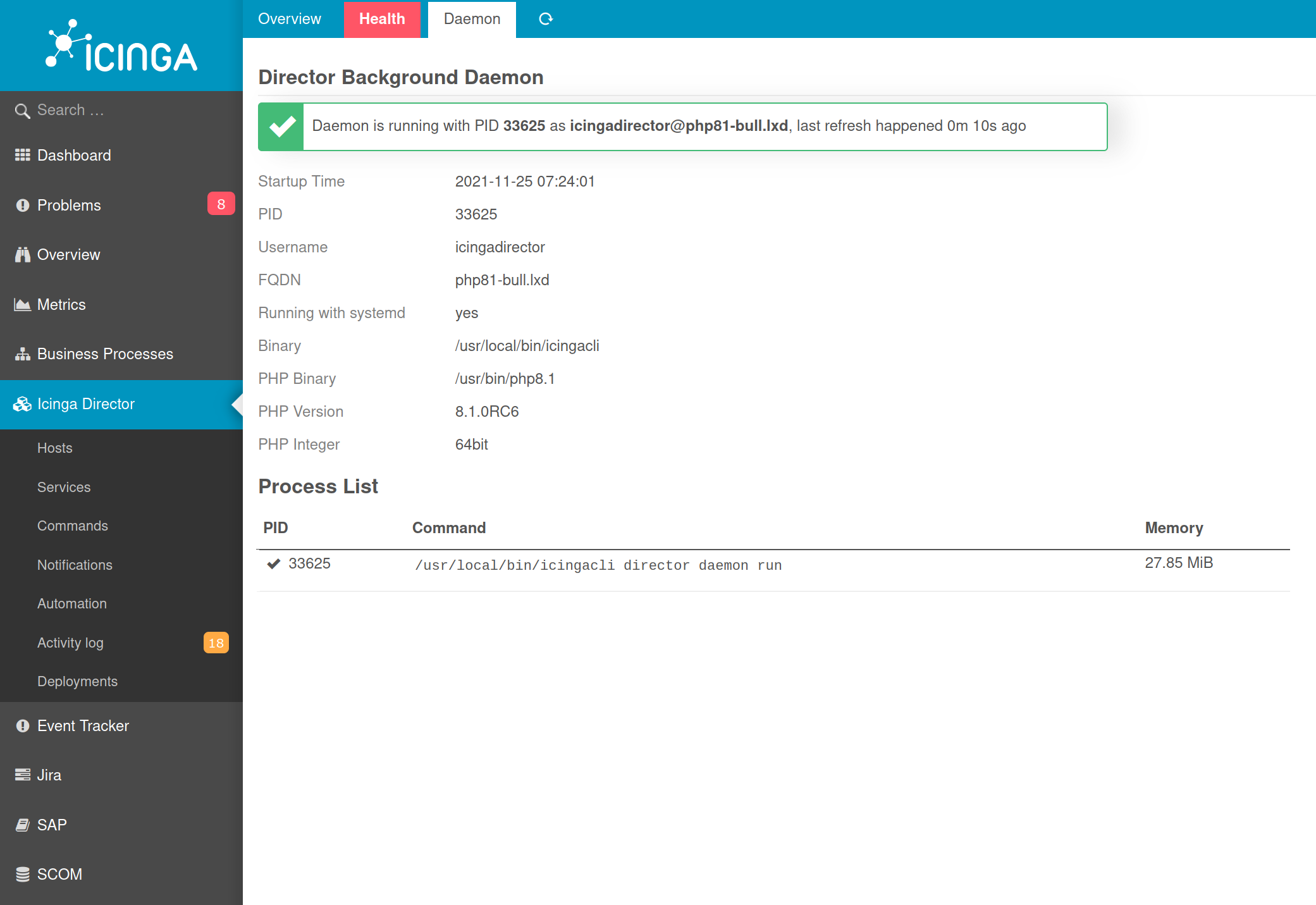Open the Commands section
The image size is (1316, 905).
72,526
